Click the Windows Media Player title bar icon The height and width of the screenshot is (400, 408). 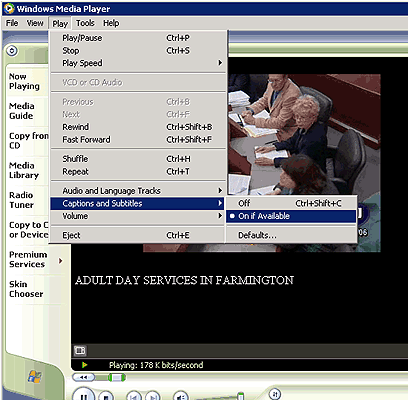(x=9, y=8)
